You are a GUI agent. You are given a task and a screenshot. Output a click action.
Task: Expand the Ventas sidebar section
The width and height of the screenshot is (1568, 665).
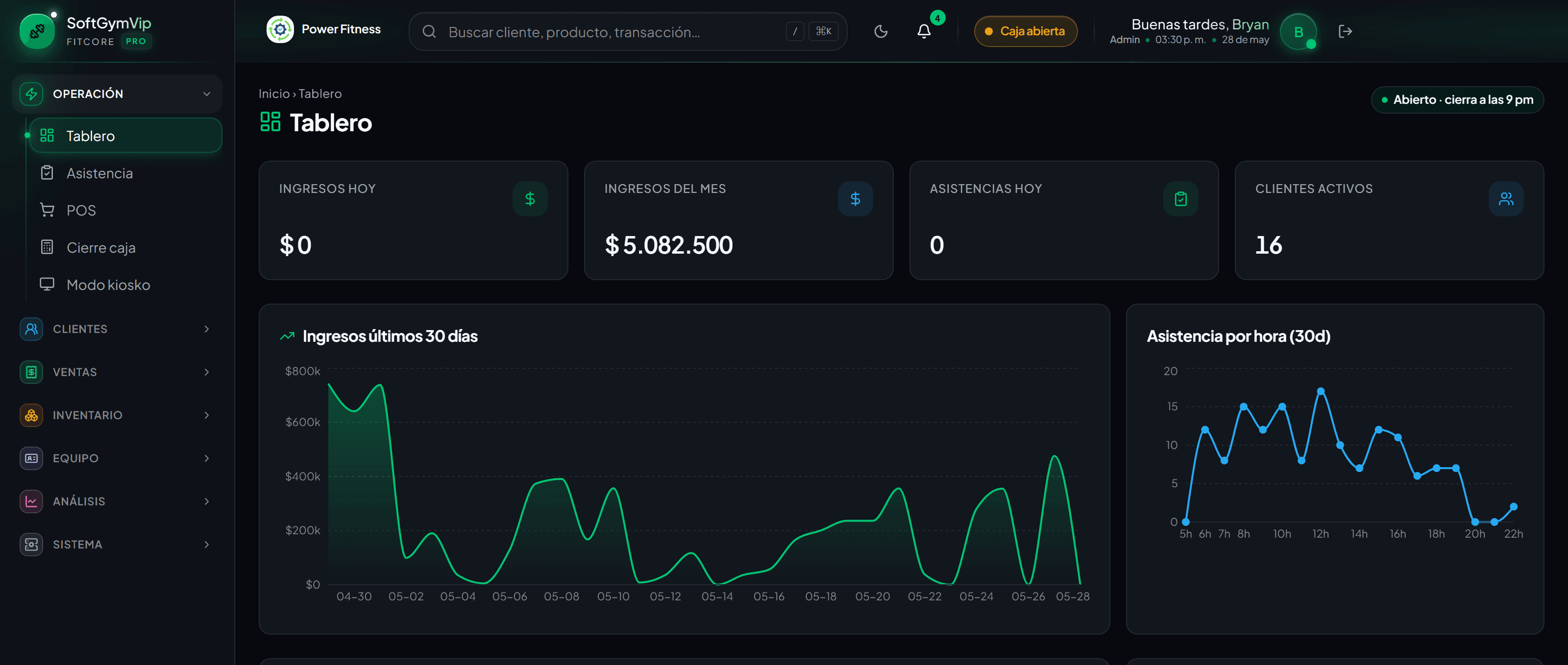pos(117,372)
